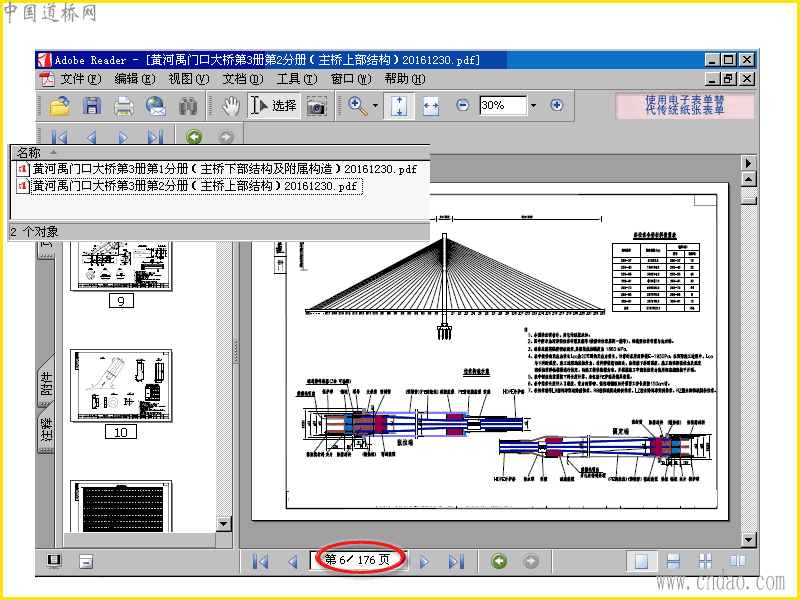
Task: Click status bar green Previous View button
Action: [499, 561]
